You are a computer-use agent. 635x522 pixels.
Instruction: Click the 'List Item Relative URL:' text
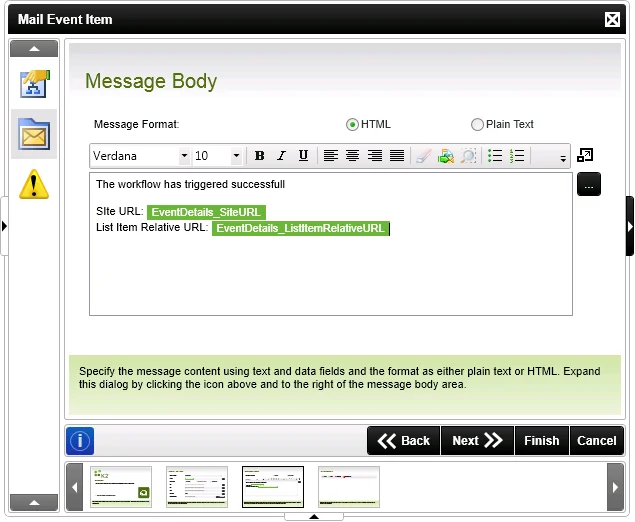click(x=152, y=227)
